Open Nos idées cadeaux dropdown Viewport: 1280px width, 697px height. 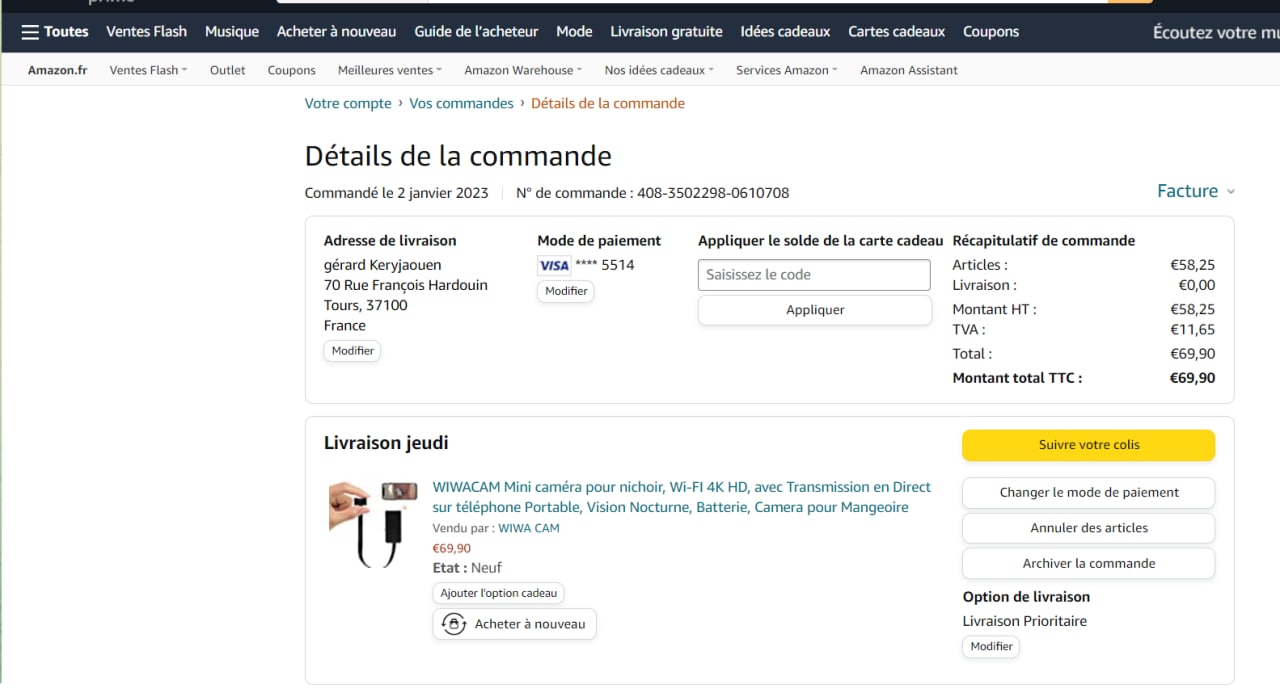coord(659,70)
